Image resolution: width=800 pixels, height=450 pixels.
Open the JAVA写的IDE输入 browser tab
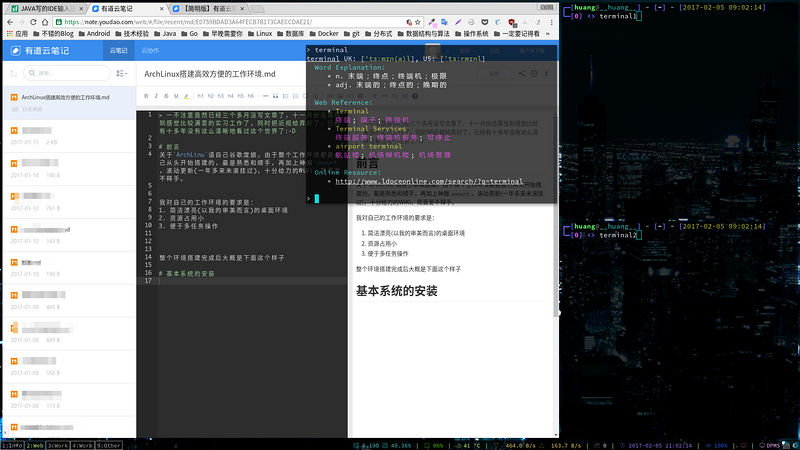pos(47,9)
